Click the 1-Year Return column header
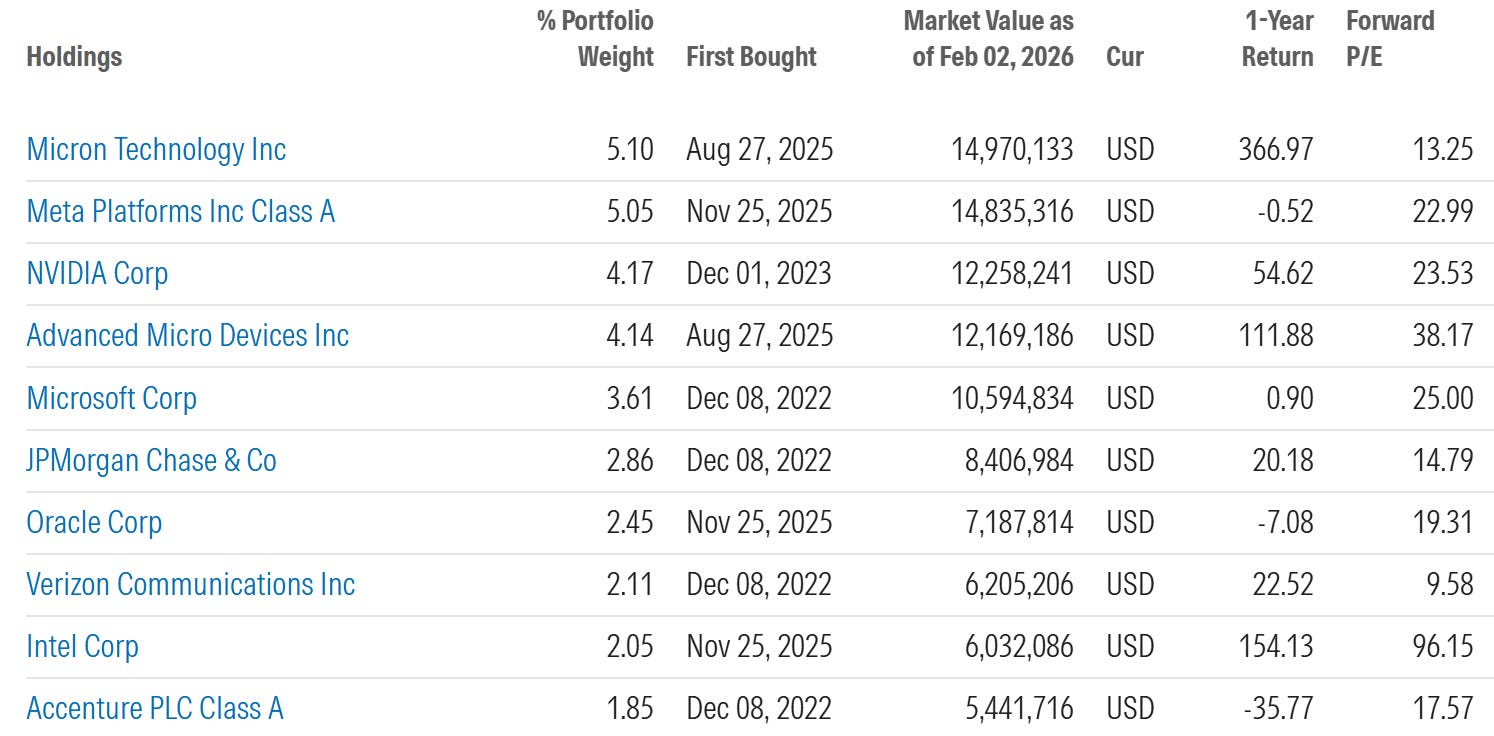 tap(1278, 39)
